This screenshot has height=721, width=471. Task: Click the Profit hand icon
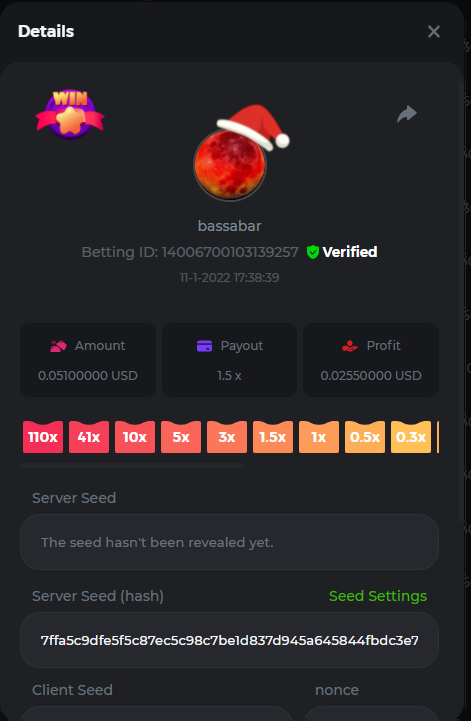[x=350, y=346]
